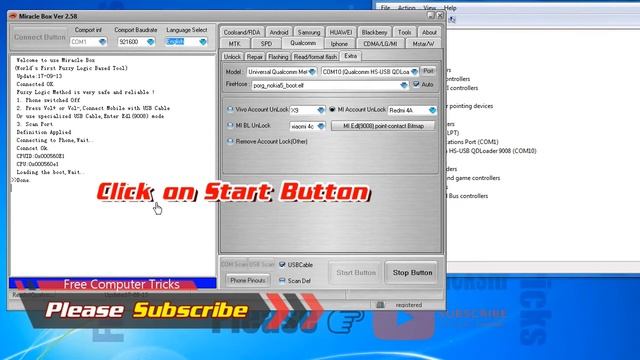Open Action menu in Device Manager
This screenshot has height=360, width=640.
pos(407,8)
